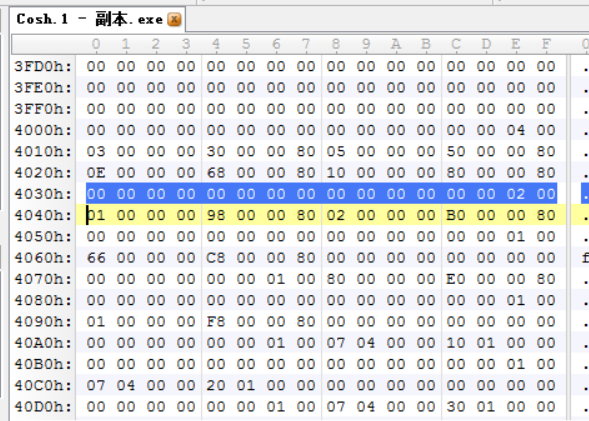Select address label 4030h
This screenshot has height=421, width=589.
[x=43, y=194]
